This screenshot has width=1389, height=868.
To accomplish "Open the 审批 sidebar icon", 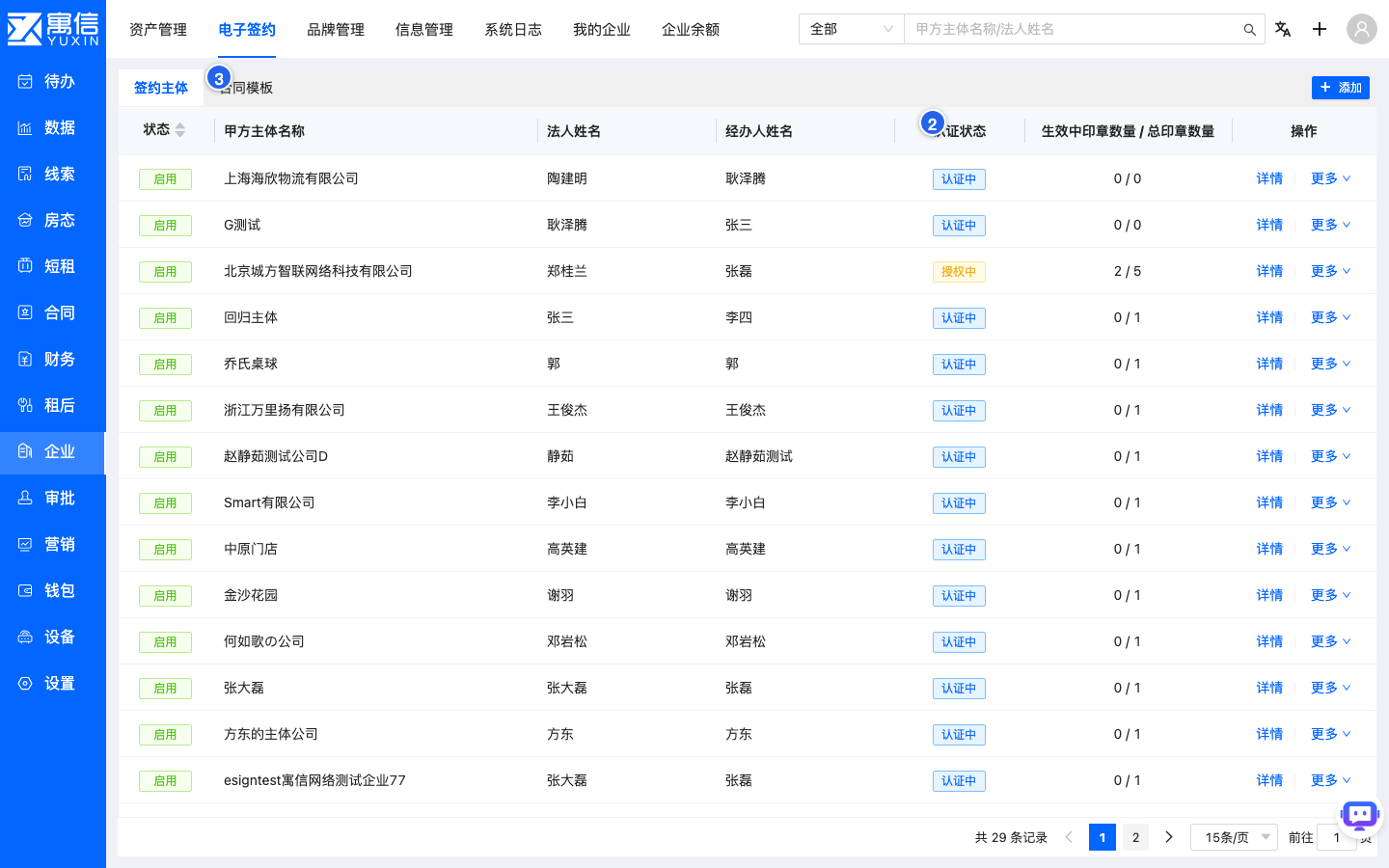I will pos(25,498).
